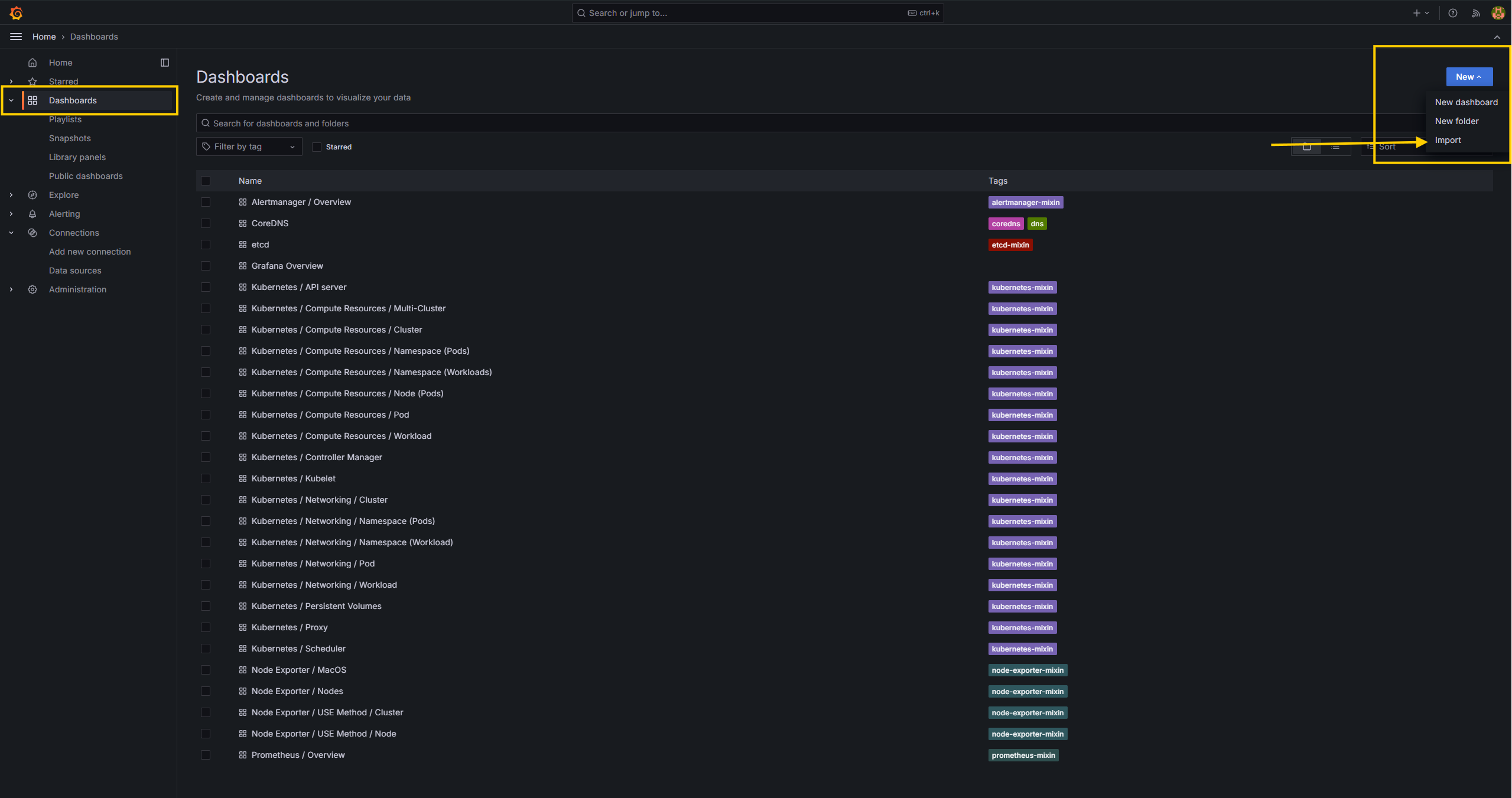Select the etcd row checkbox

point(206,245)
